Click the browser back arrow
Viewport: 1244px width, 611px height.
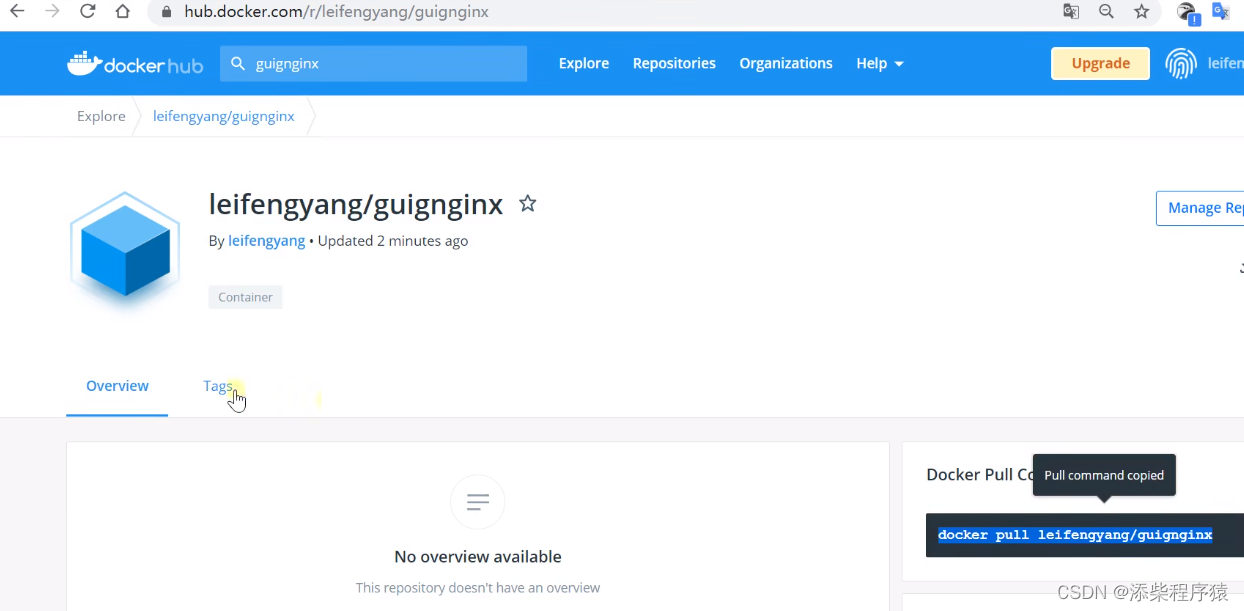[x=17, y=12]
